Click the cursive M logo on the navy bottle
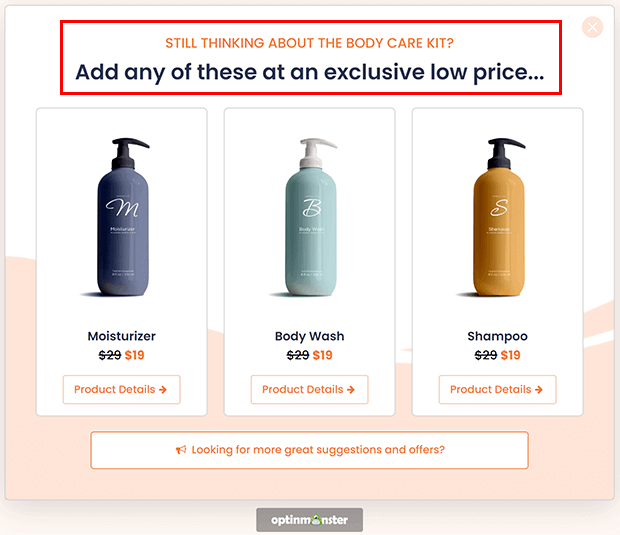620x535 pixels. click(x=123, y=207)
